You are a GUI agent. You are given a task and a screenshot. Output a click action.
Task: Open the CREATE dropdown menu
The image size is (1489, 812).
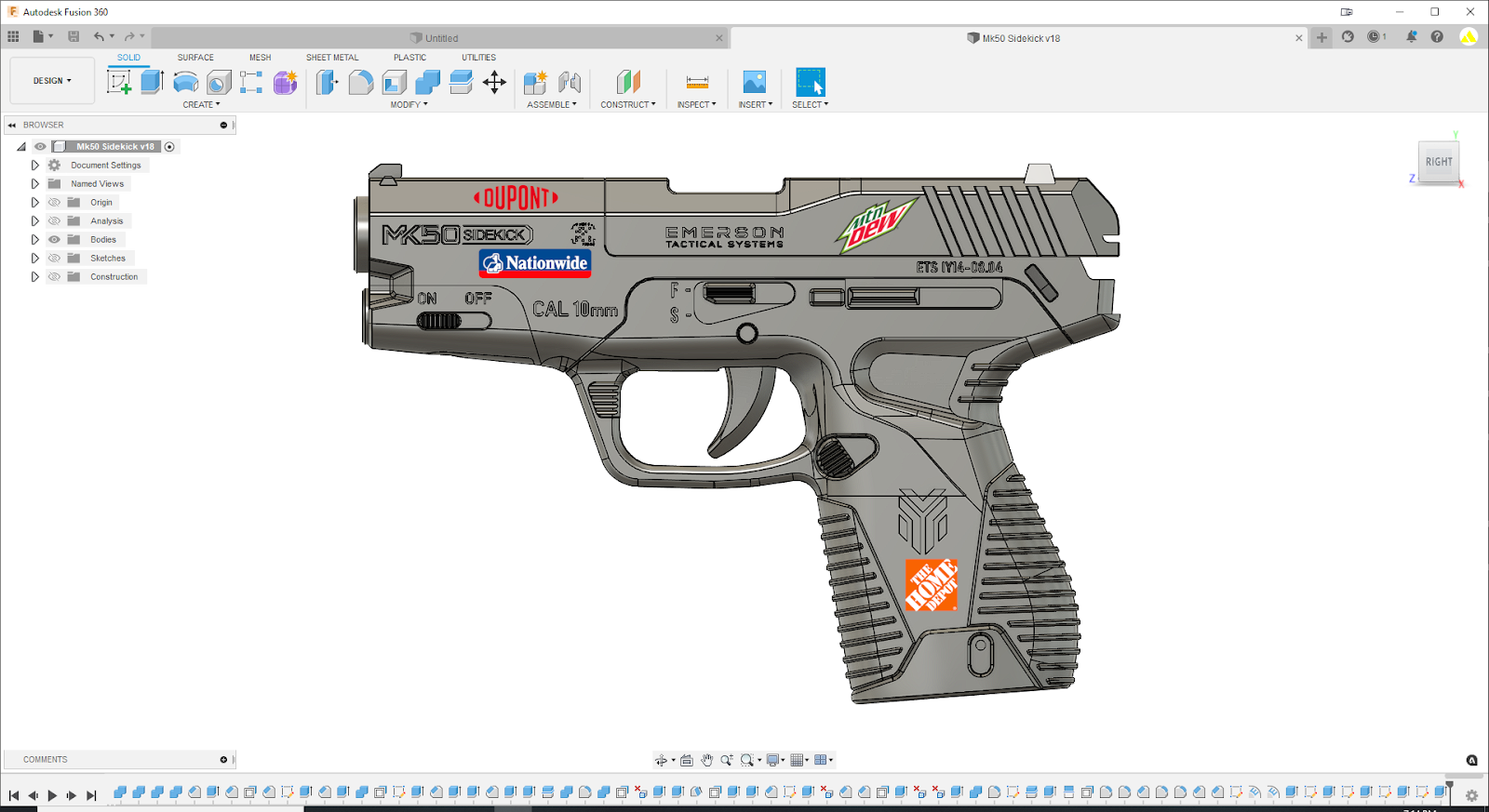coord(201,104)
